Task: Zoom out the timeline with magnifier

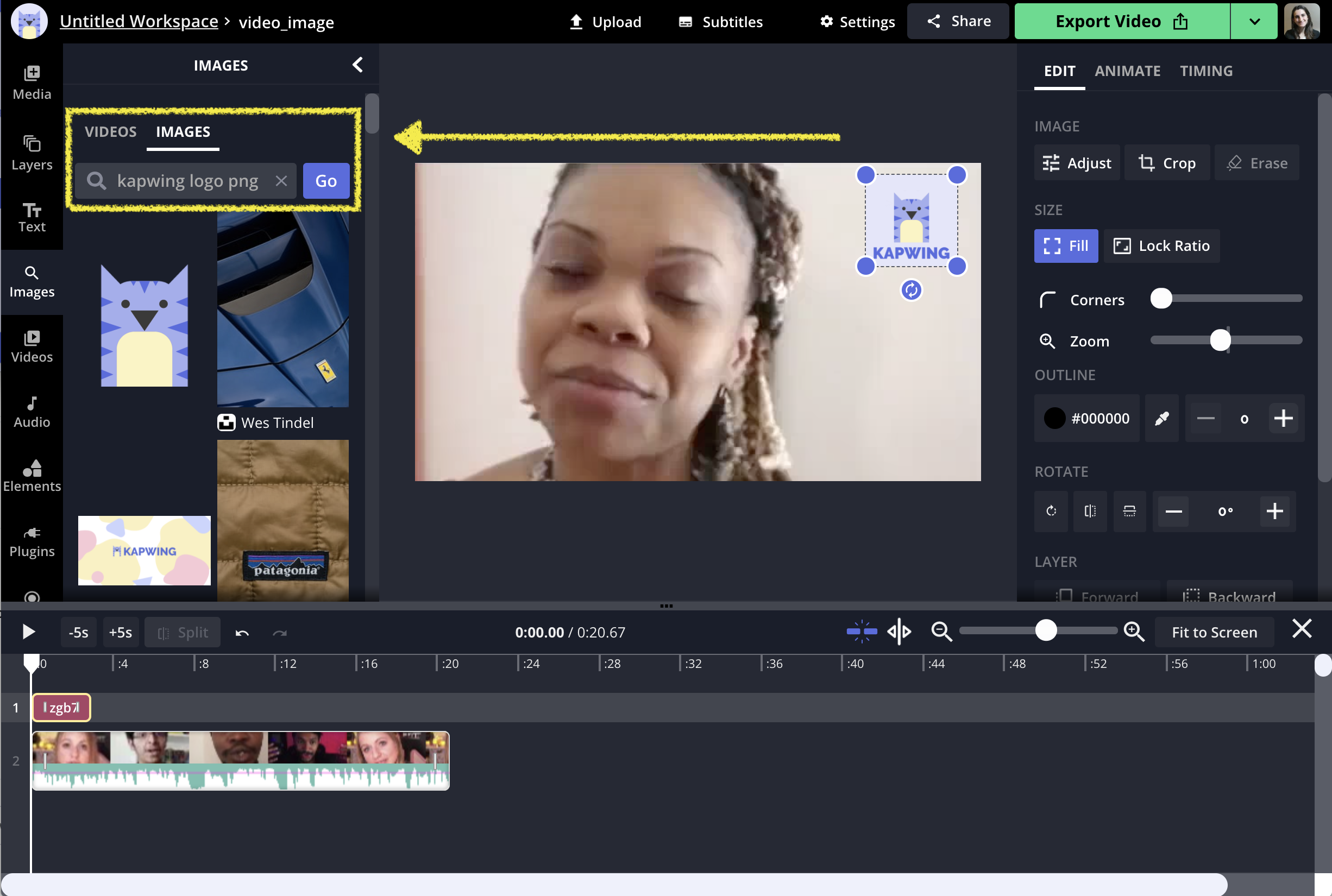Action: tap(941, 632)
